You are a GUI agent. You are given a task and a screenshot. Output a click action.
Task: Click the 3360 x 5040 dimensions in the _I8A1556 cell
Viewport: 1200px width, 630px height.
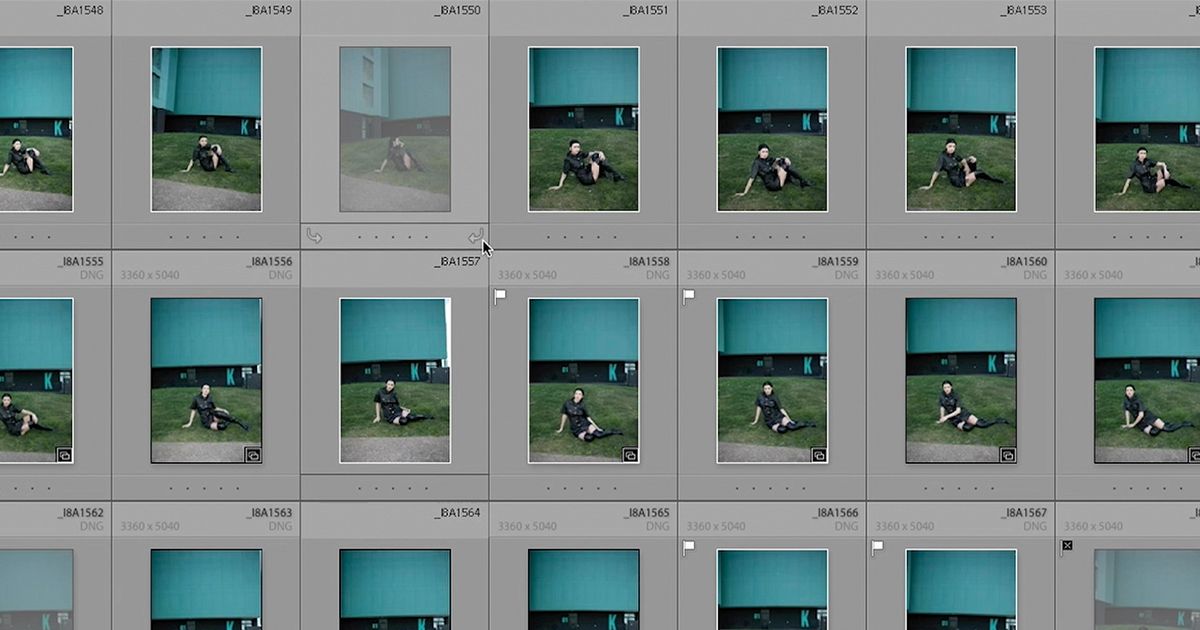point(149,275)
